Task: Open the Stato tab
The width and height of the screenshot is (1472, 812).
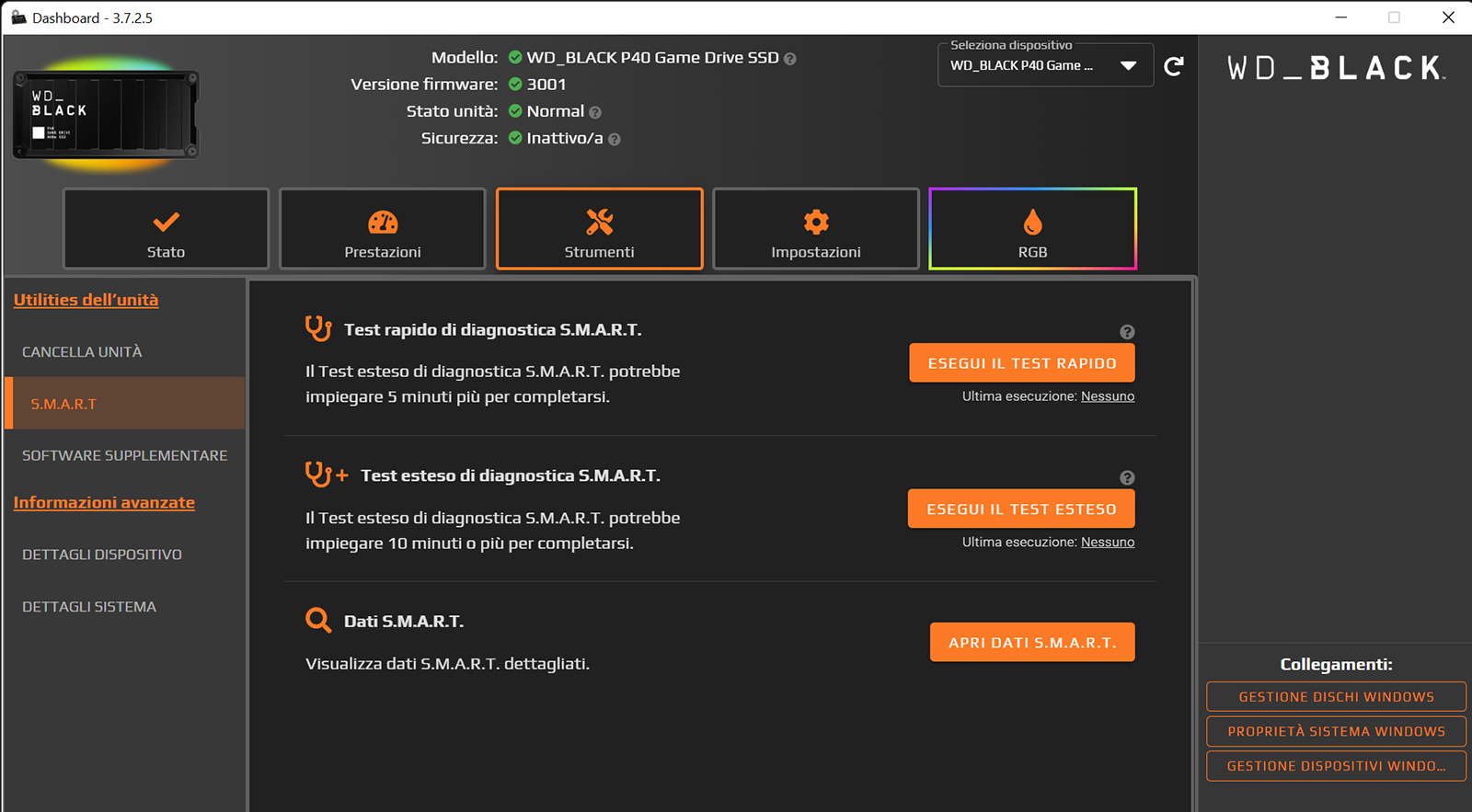Action: (166, 229)
